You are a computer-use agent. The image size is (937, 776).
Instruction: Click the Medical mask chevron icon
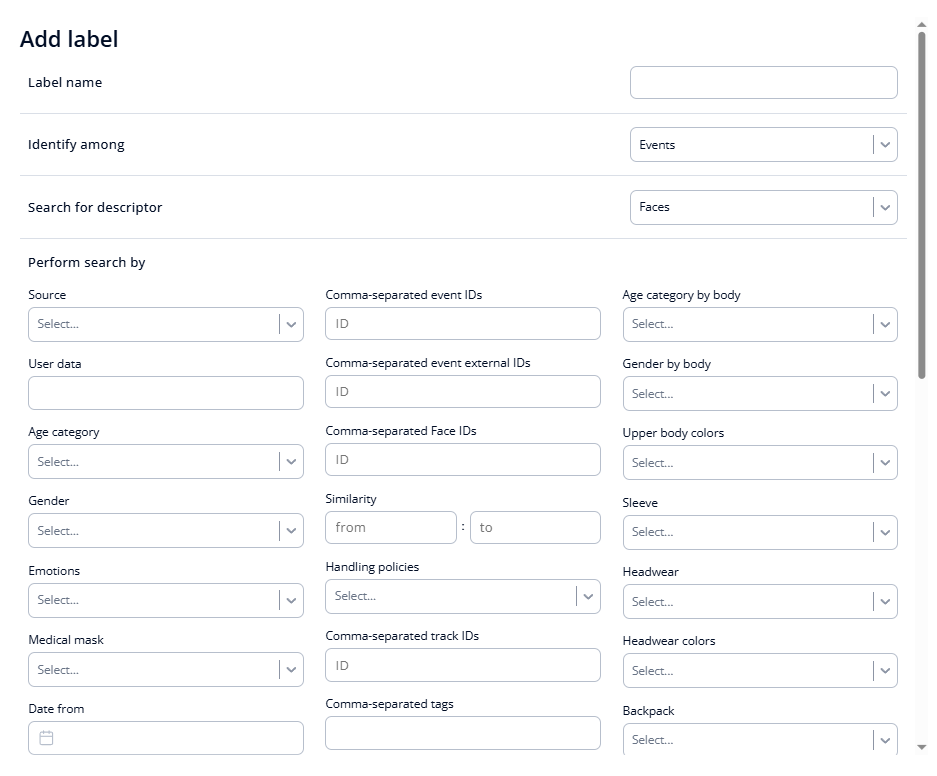[x=291, y=669]
